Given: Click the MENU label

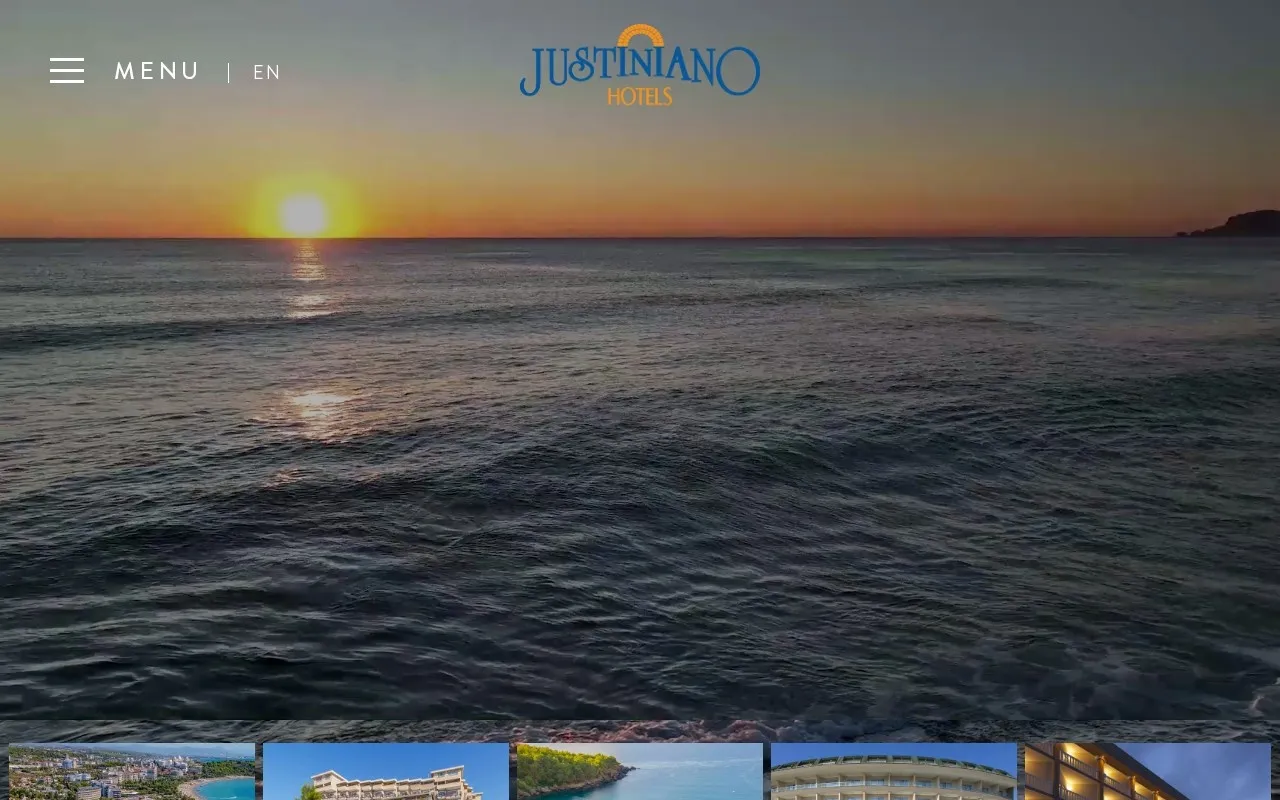Looking at the screenshot, I should (x=157, y=72).
